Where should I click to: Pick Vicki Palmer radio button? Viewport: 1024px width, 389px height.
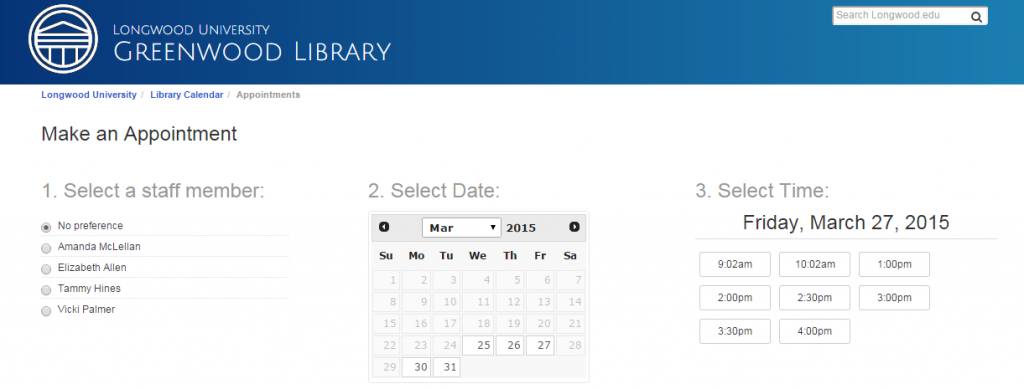pyautogui.click(x=46, y=311)
